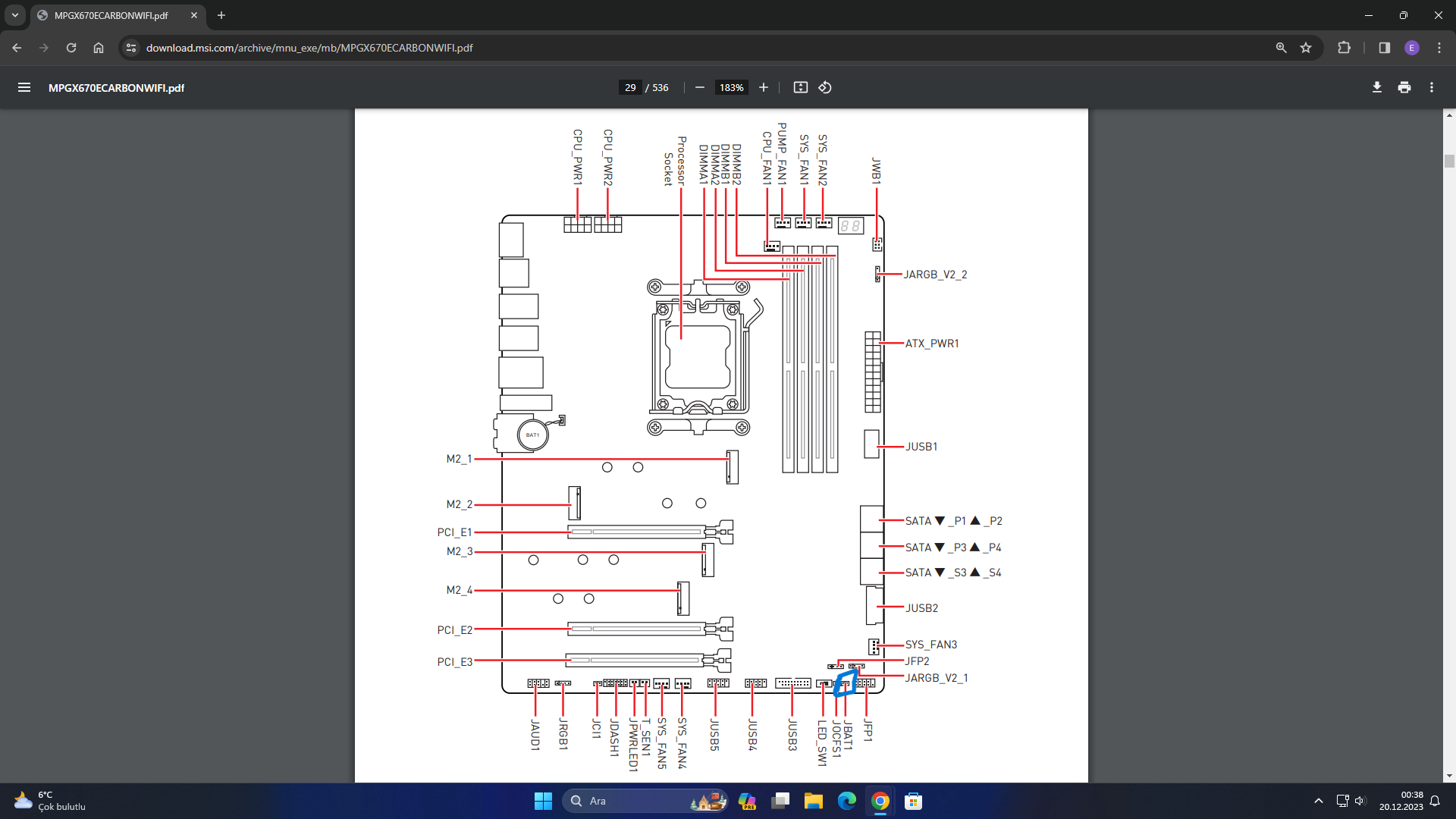The width and height of the screenshot is (1456, 819).
Task: Select the MPGX670ECARBONWIFI.pdf tab
Action: tap(111, 15)
